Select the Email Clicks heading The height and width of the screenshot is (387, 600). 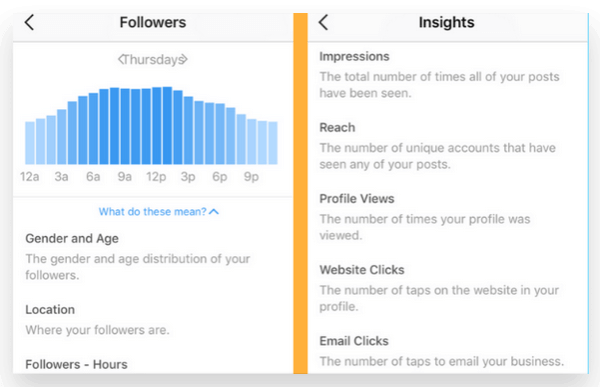click(x=354, y=341)
